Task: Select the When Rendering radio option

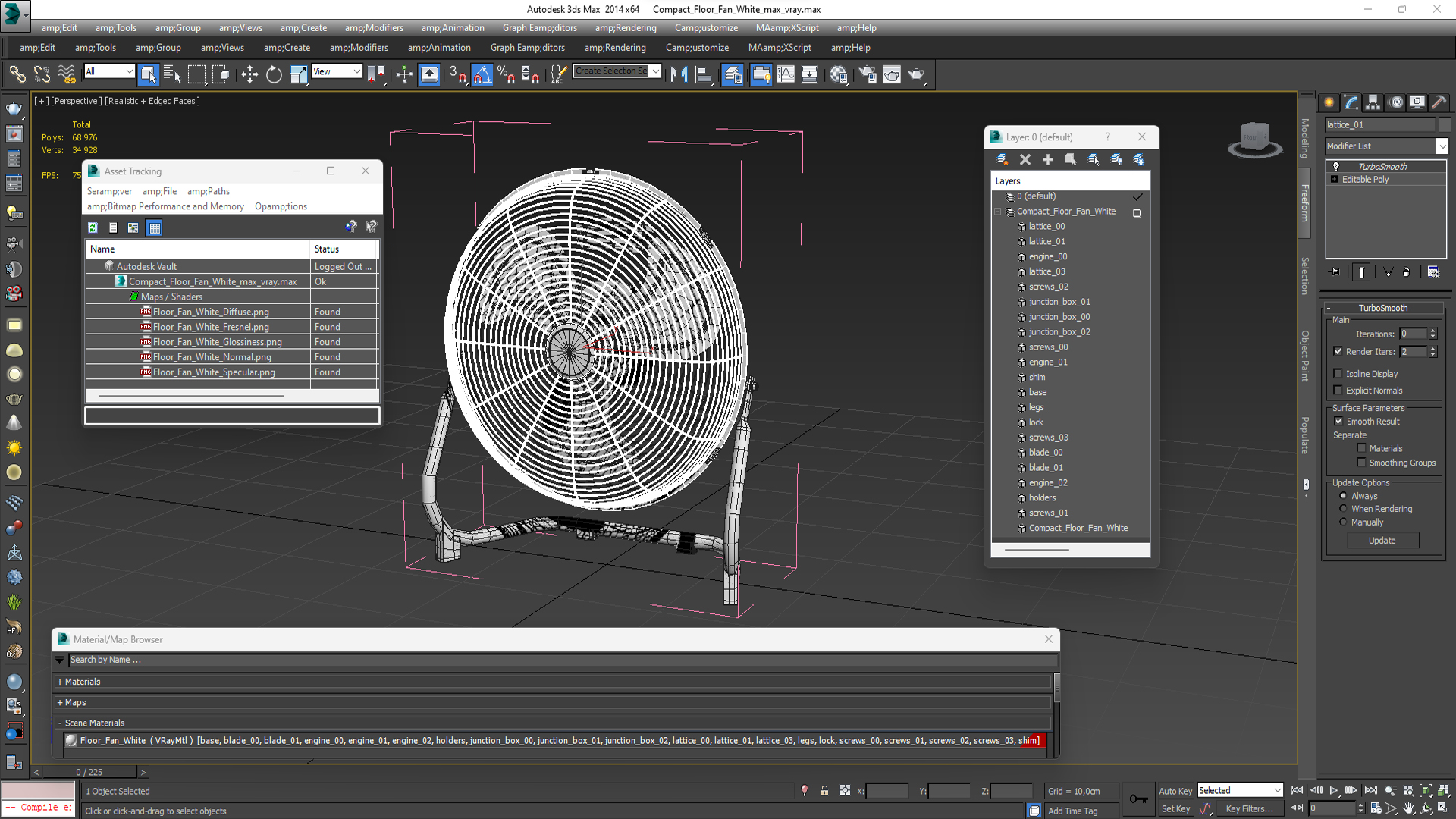Action: pyautogui.click(x=1343, y=509)
